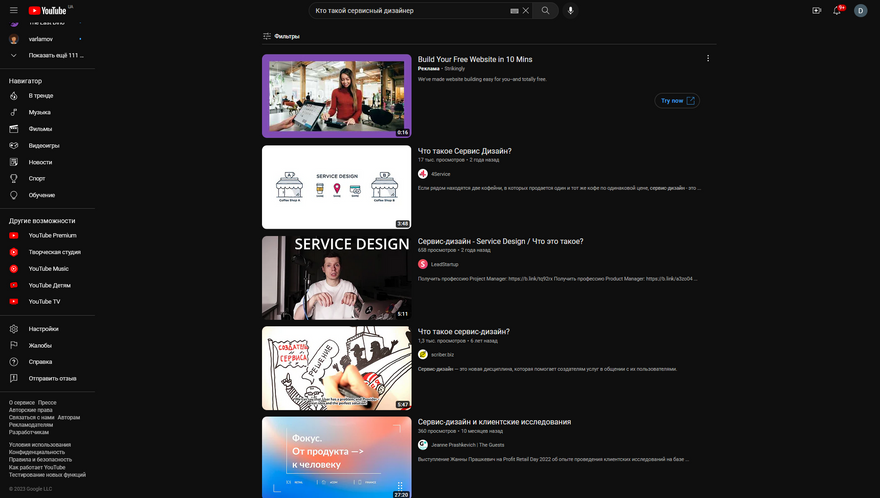Open the LeadStartup channel link
The image size is (880, 498).
click(444, 264)
